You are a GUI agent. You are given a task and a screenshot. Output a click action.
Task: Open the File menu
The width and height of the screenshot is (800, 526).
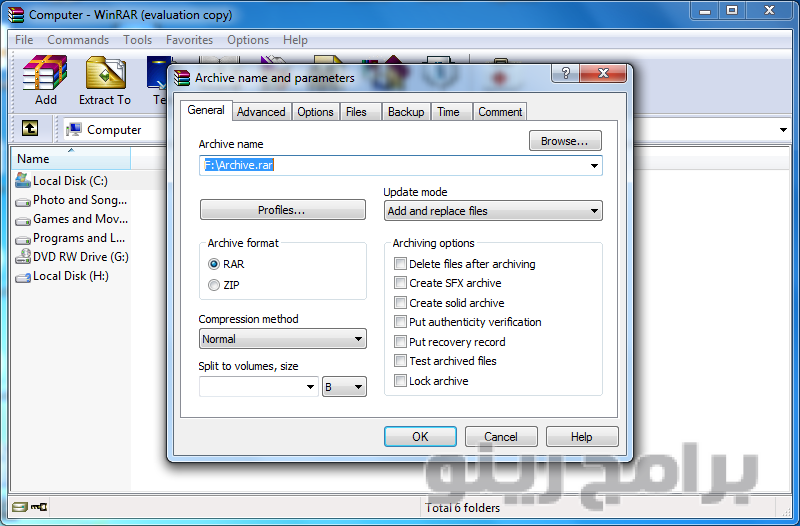[x=24, y=40]
